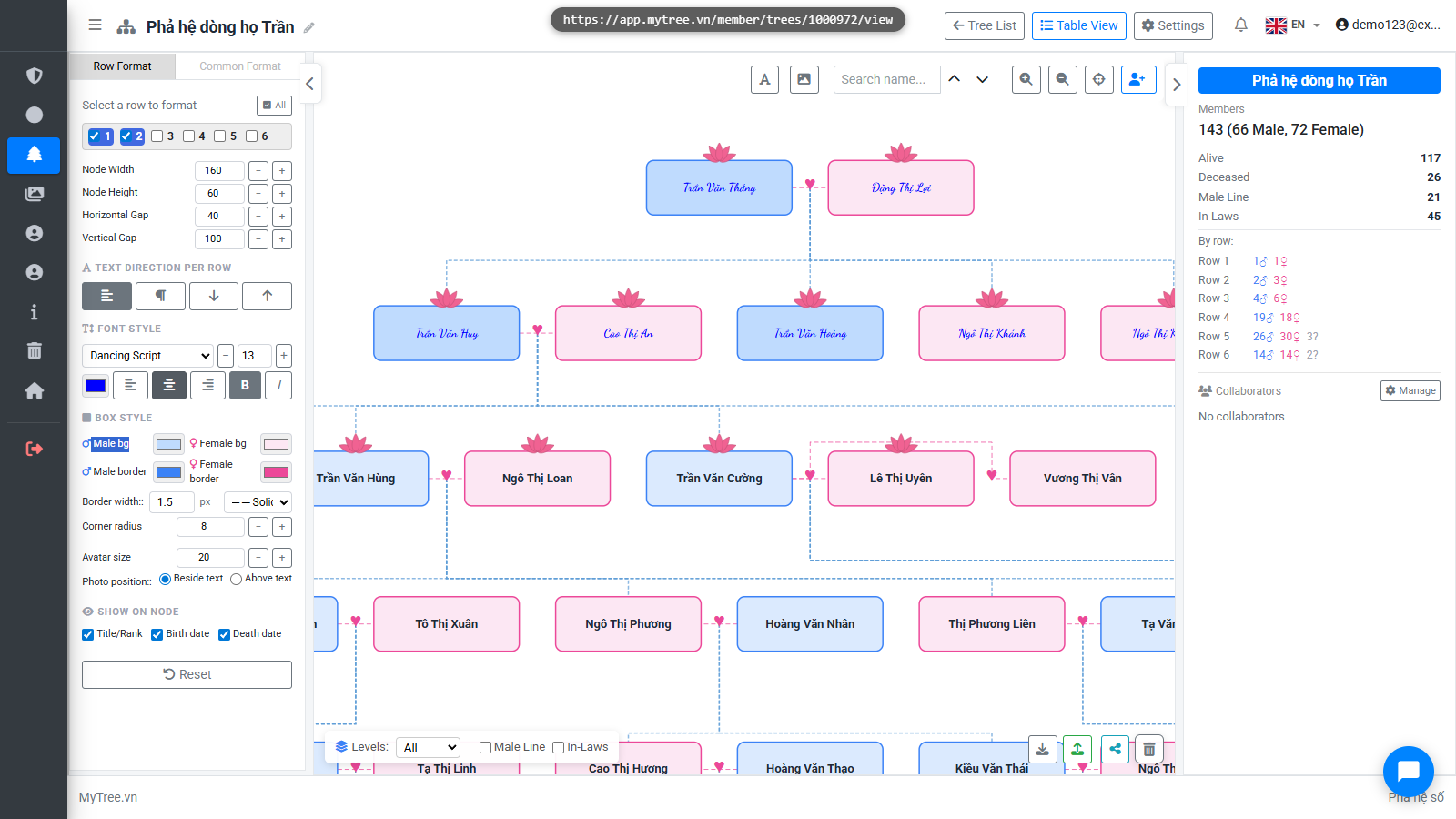Collapse the right info panel chevron
Viewport: 1456px width, 819px height.
1177,85
